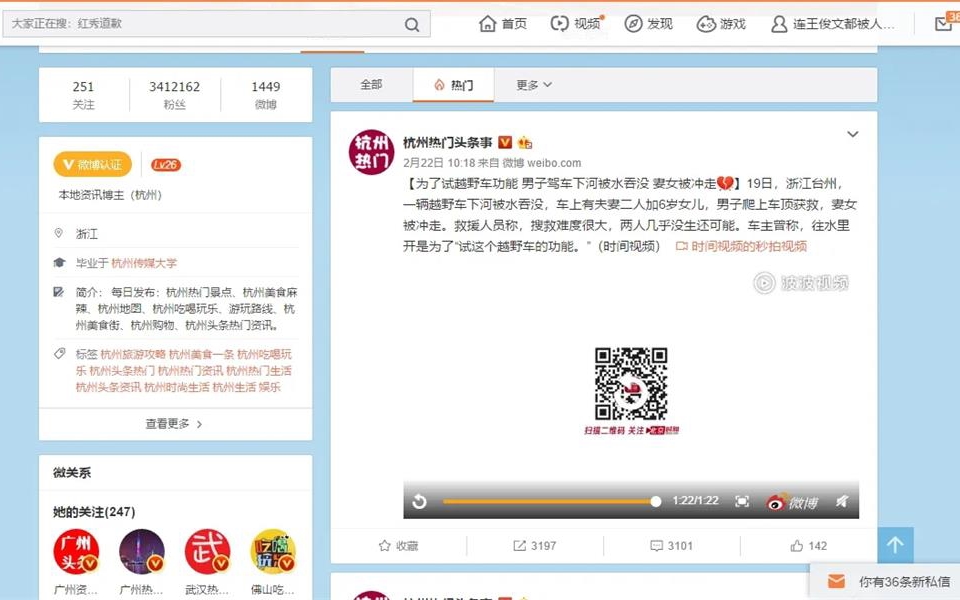
Task: Click the video progress slider
Action: [549, 501]
